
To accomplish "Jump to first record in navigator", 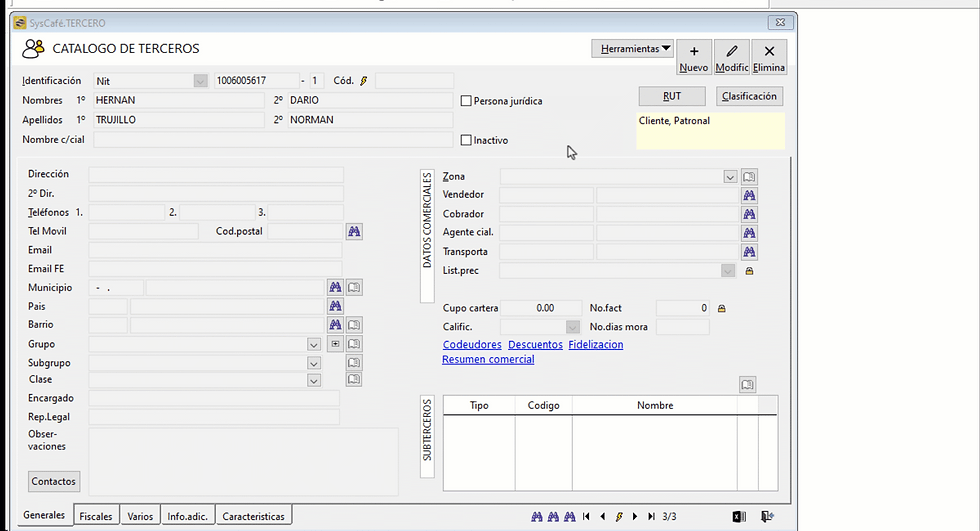I will click(586, 517).
